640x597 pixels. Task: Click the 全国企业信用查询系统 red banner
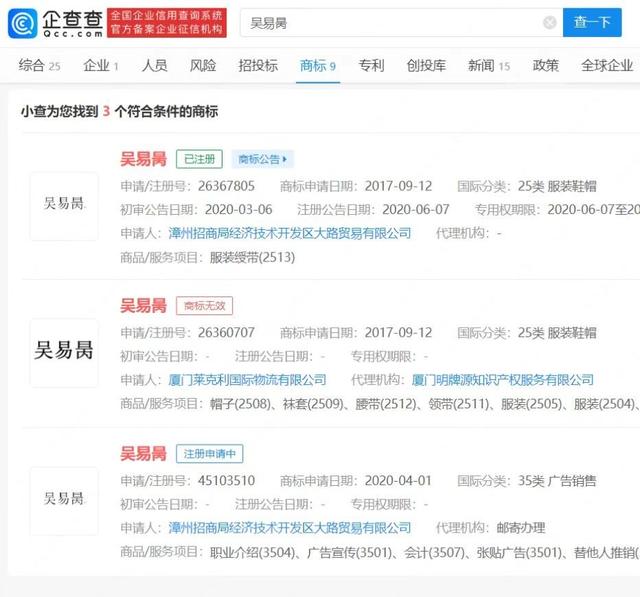coord(167,23)
